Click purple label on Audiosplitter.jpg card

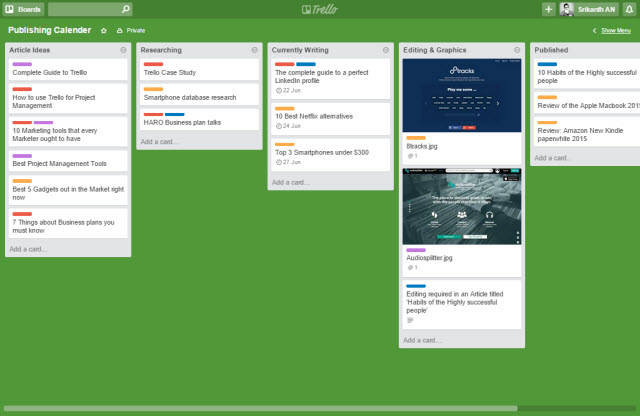[416, 250]
